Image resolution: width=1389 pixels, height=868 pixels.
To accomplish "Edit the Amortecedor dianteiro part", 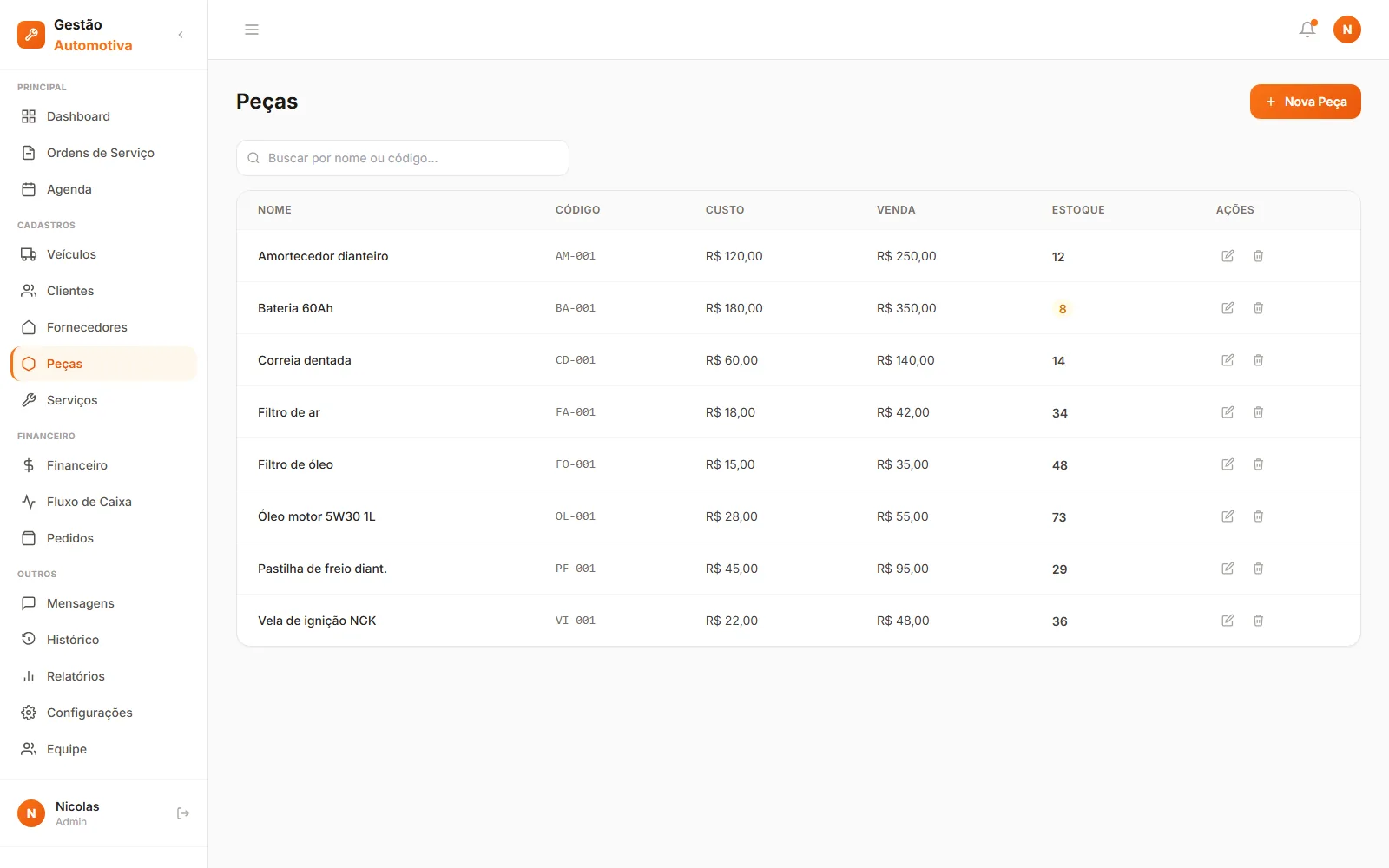I will click(1228, 256).
